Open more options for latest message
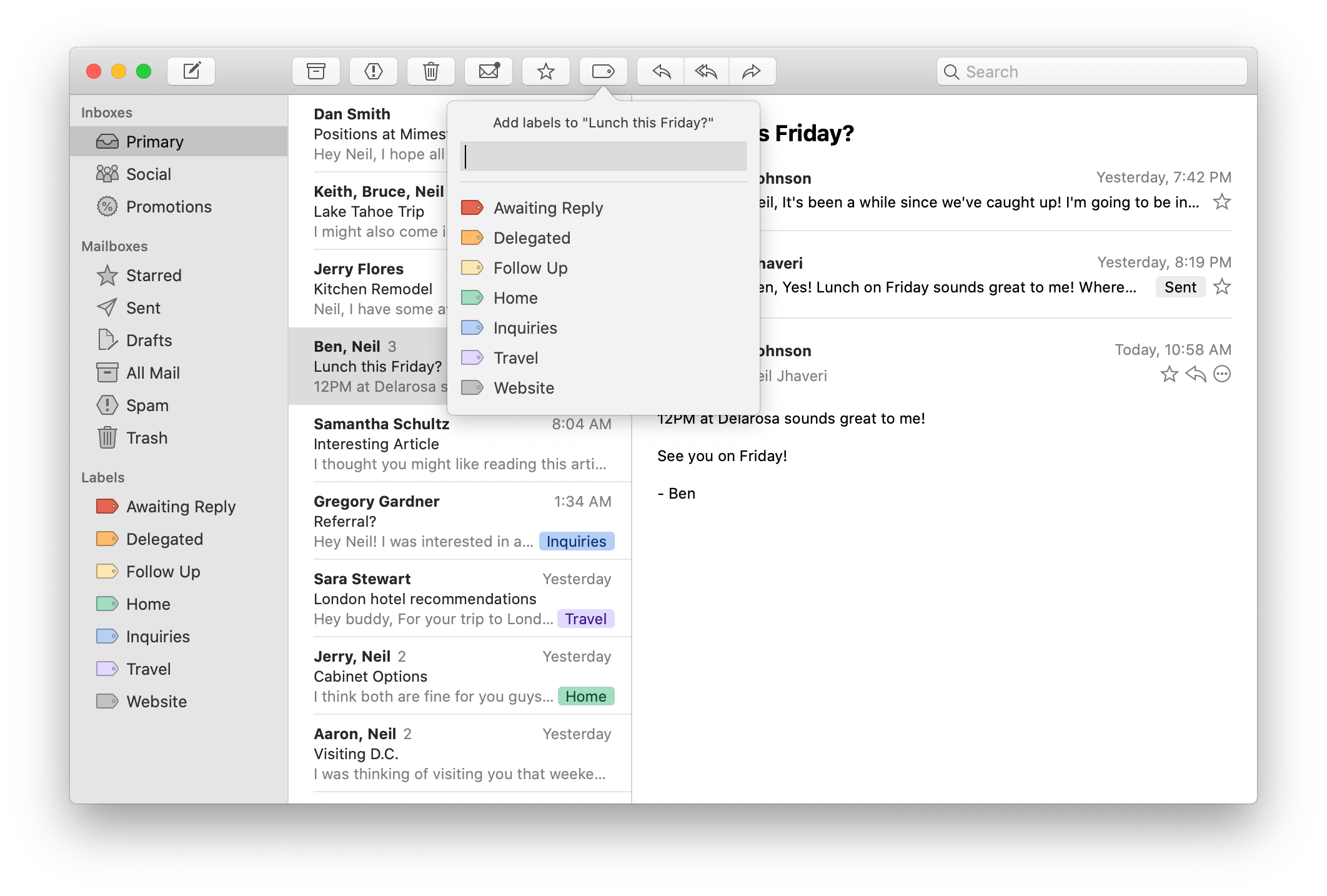The image size is (1327, 896). tap(1221, 374)
